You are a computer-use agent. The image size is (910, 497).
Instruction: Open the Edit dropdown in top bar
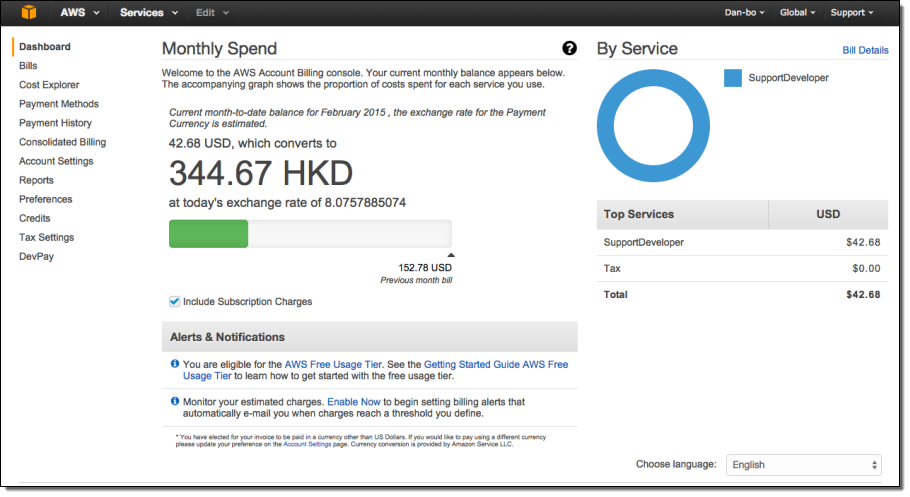pos(212,12)
